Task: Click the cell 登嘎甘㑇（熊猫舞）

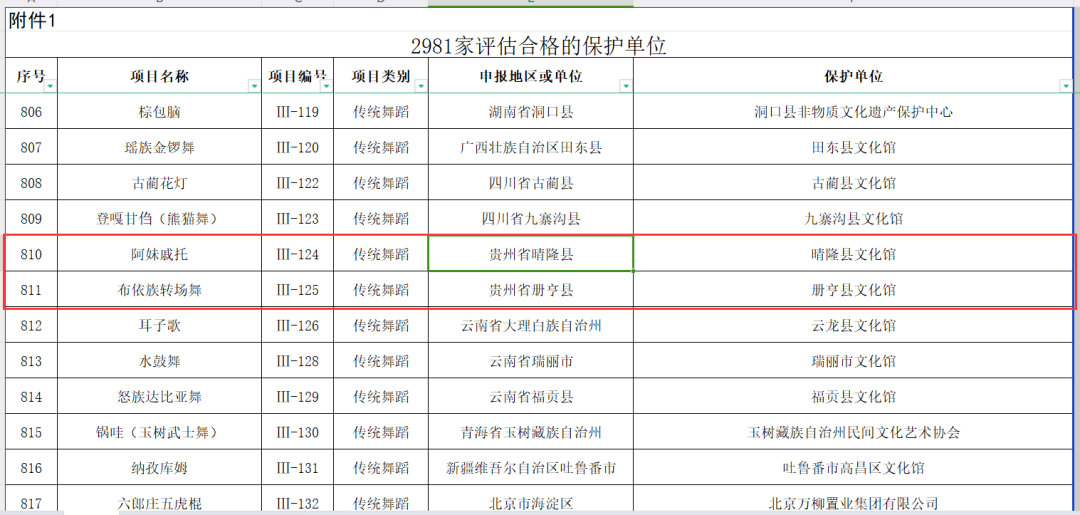Action: (x=159, y=219)
